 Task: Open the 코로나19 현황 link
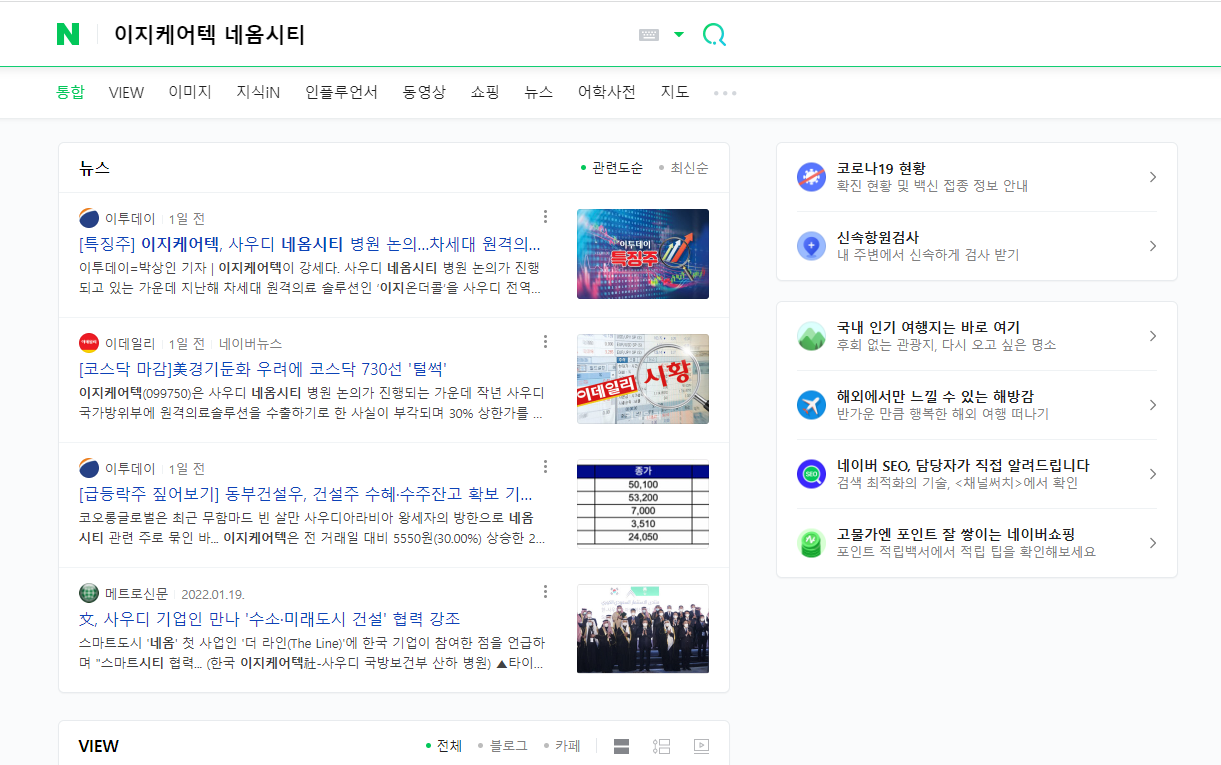point(881,168)
